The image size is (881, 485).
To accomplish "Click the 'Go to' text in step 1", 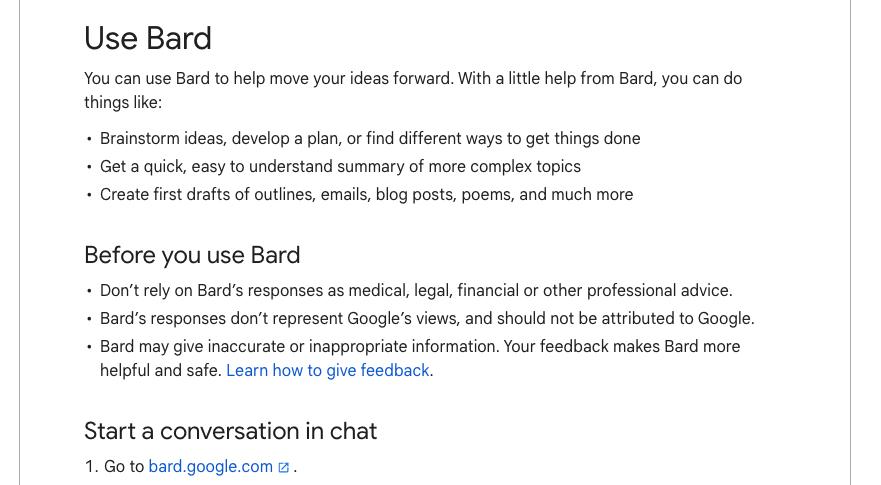I will pos(124,466).
